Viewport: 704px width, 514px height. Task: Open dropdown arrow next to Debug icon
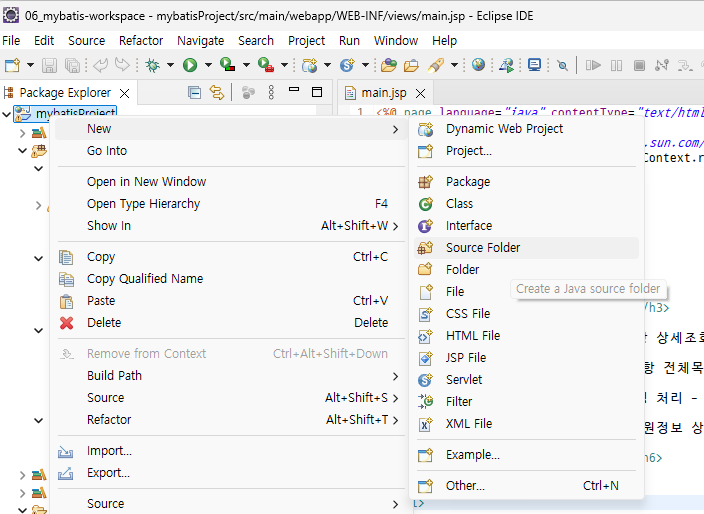point(171,66)
